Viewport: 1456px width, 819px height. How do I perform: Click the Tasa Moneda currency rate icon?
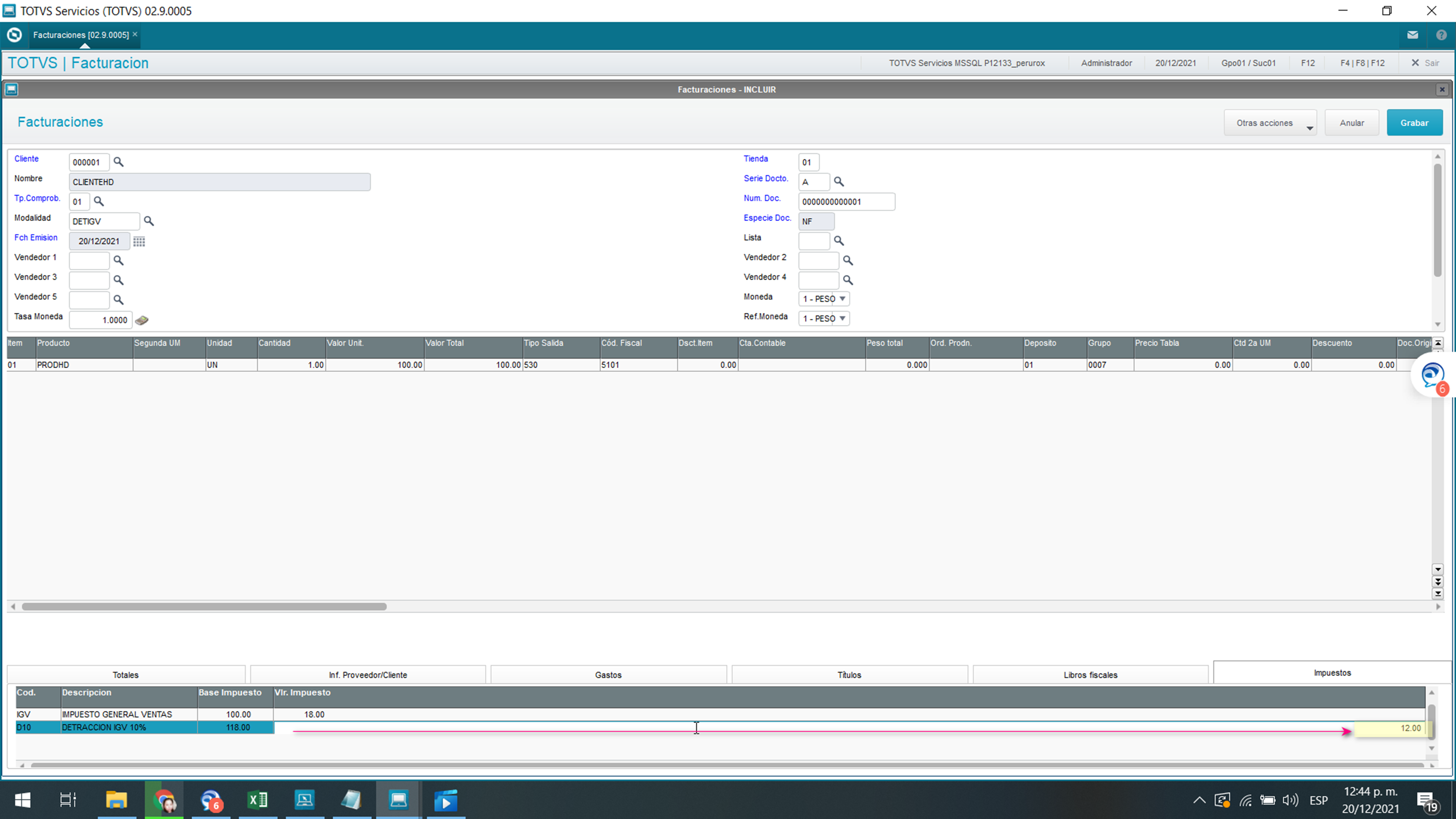(142, 320)
